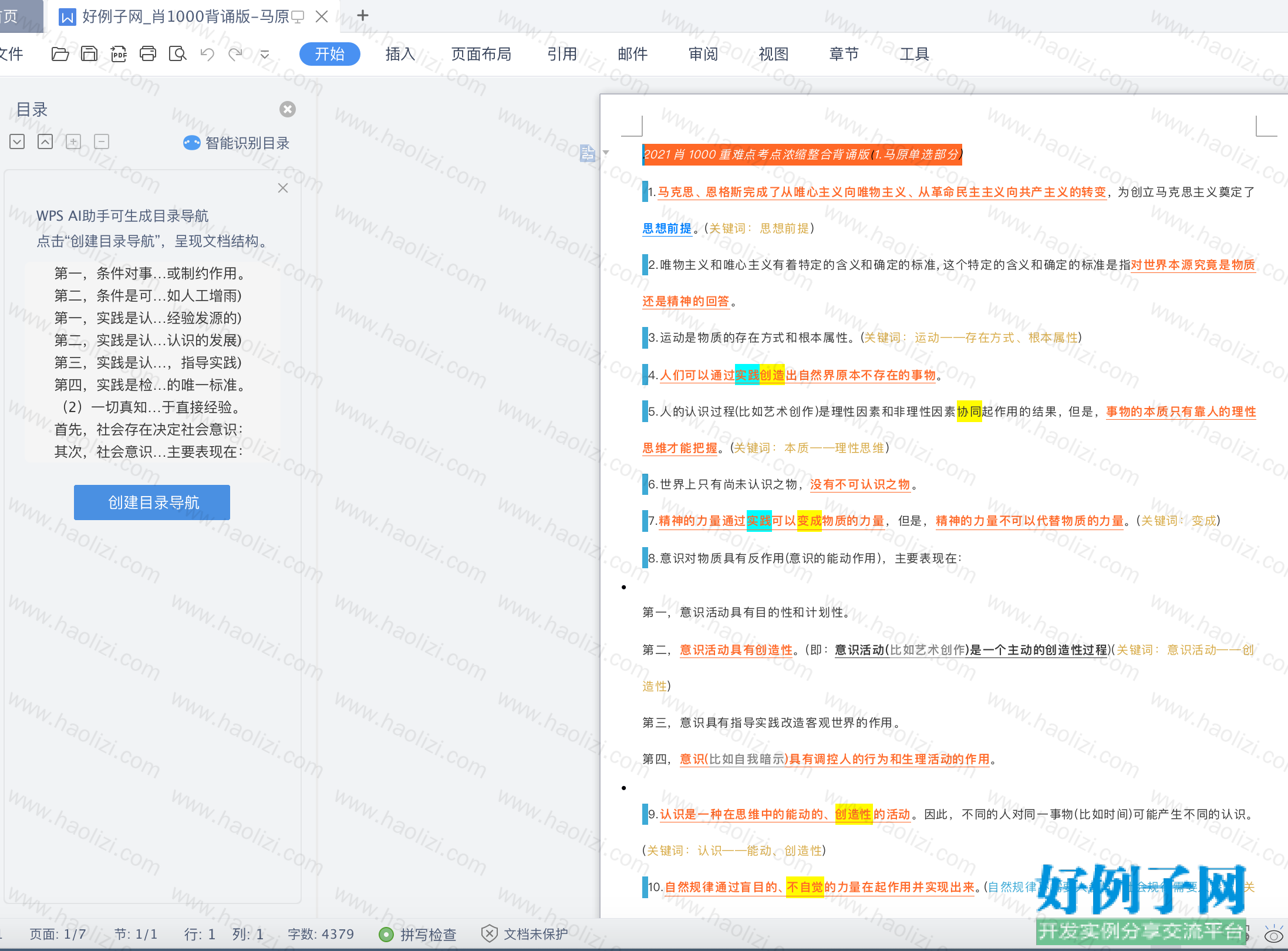Click the 页面: 1/7 status indicator
This screenshot has height=951, width=1288.
(58, 934)
